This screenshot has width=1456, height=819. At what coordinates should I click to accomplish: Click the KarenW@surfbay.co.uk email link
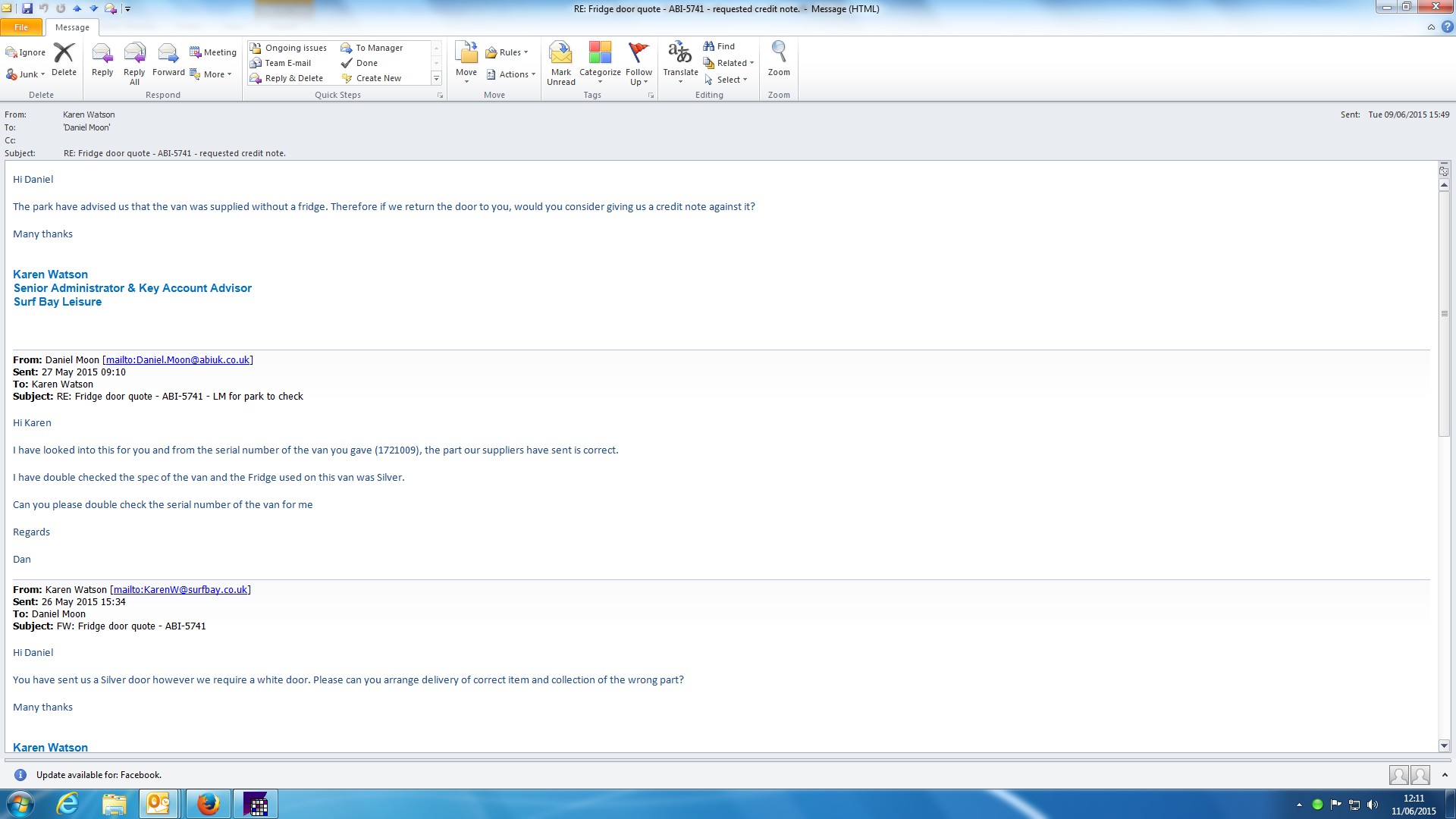tap(180, 590)
